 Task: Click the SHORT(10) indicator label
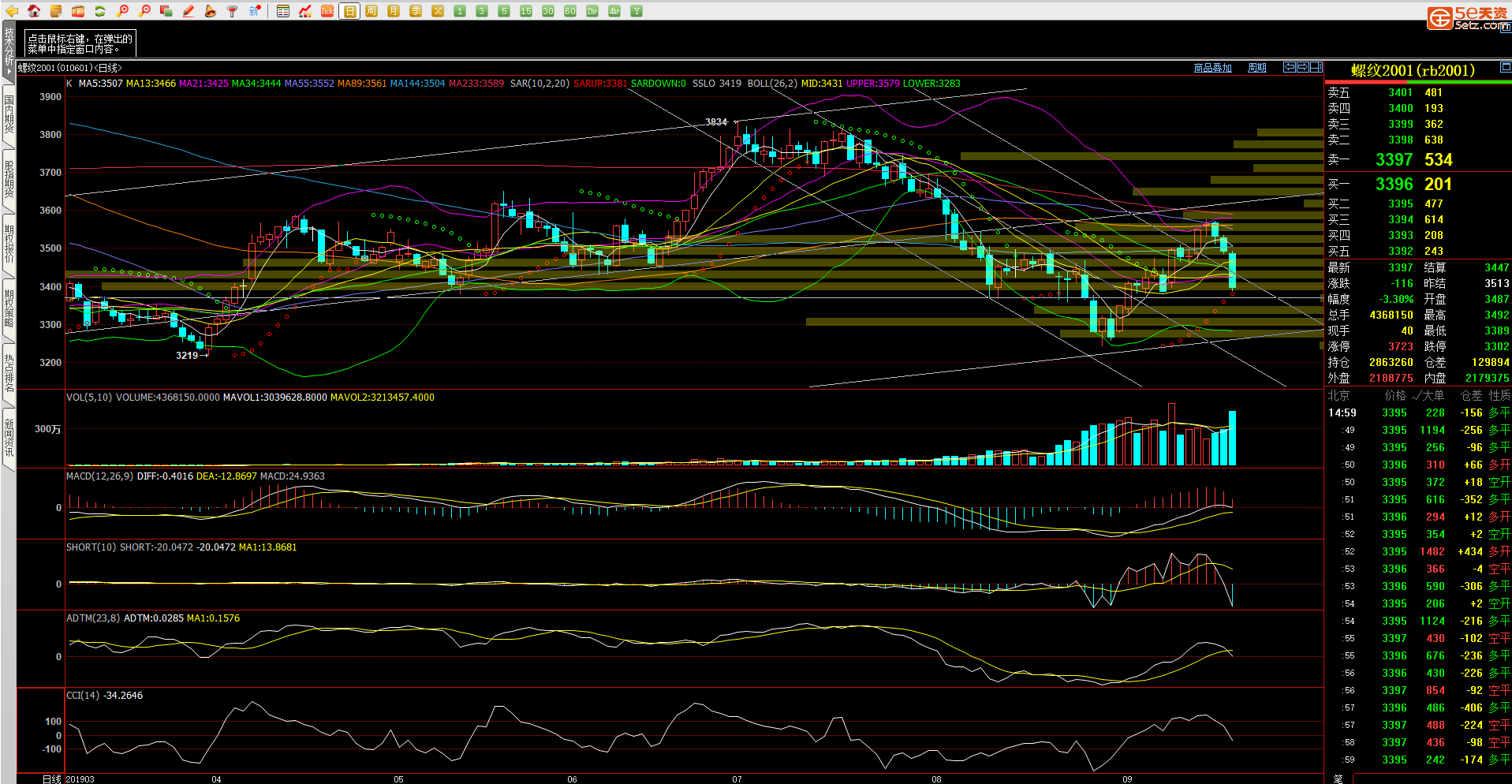(x=91, y=547)
